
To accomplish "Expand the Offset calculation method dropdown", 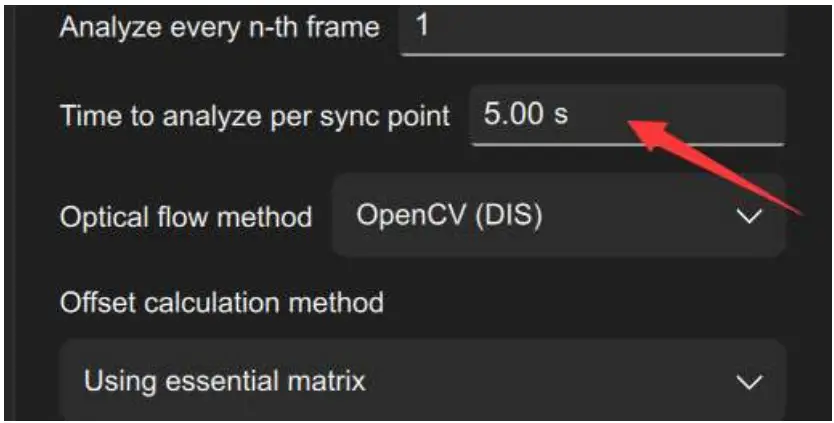I will coord(421,381).
